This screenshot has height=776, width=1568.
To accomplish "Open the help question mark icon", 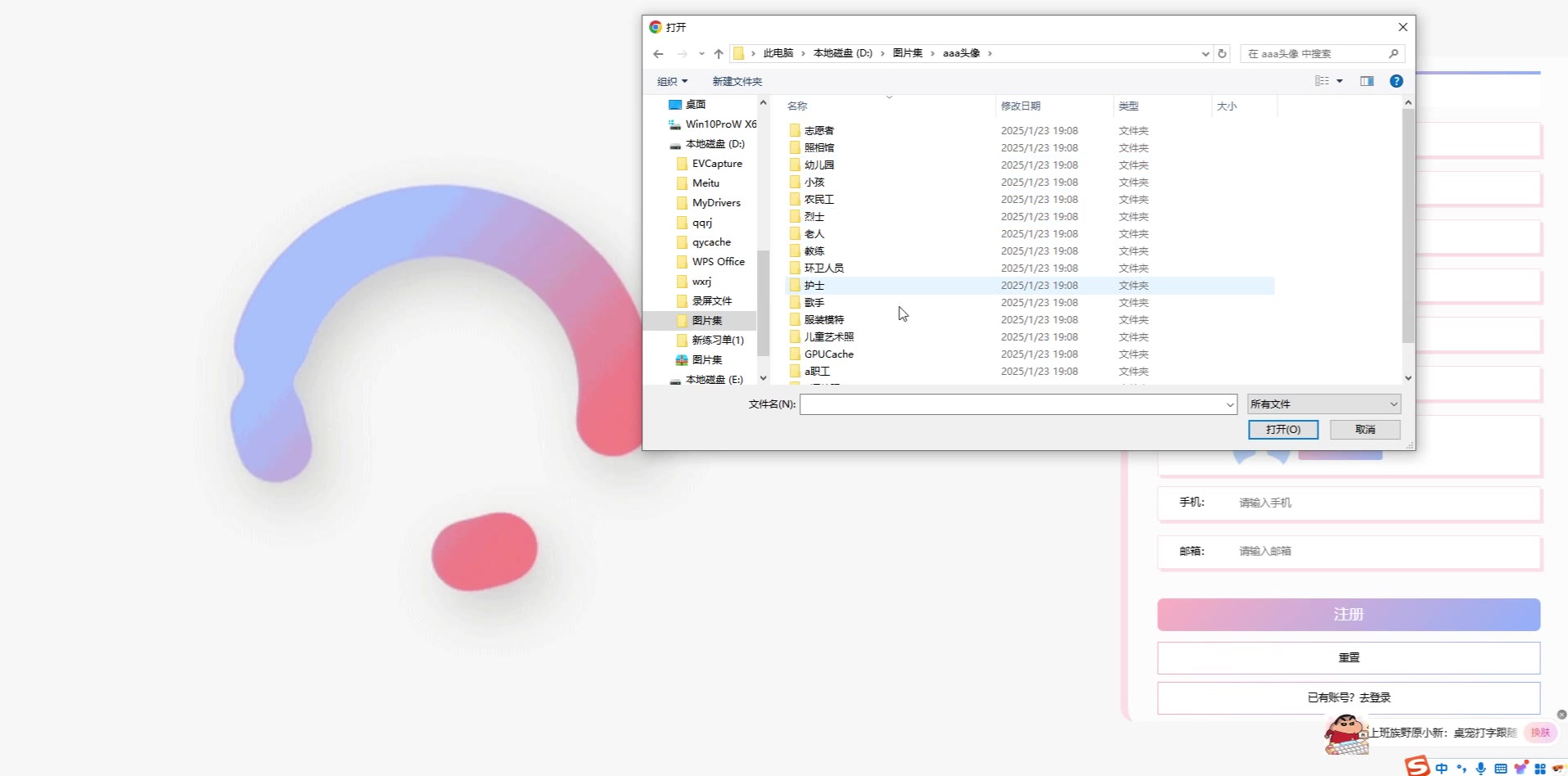I will (1396, 81).
